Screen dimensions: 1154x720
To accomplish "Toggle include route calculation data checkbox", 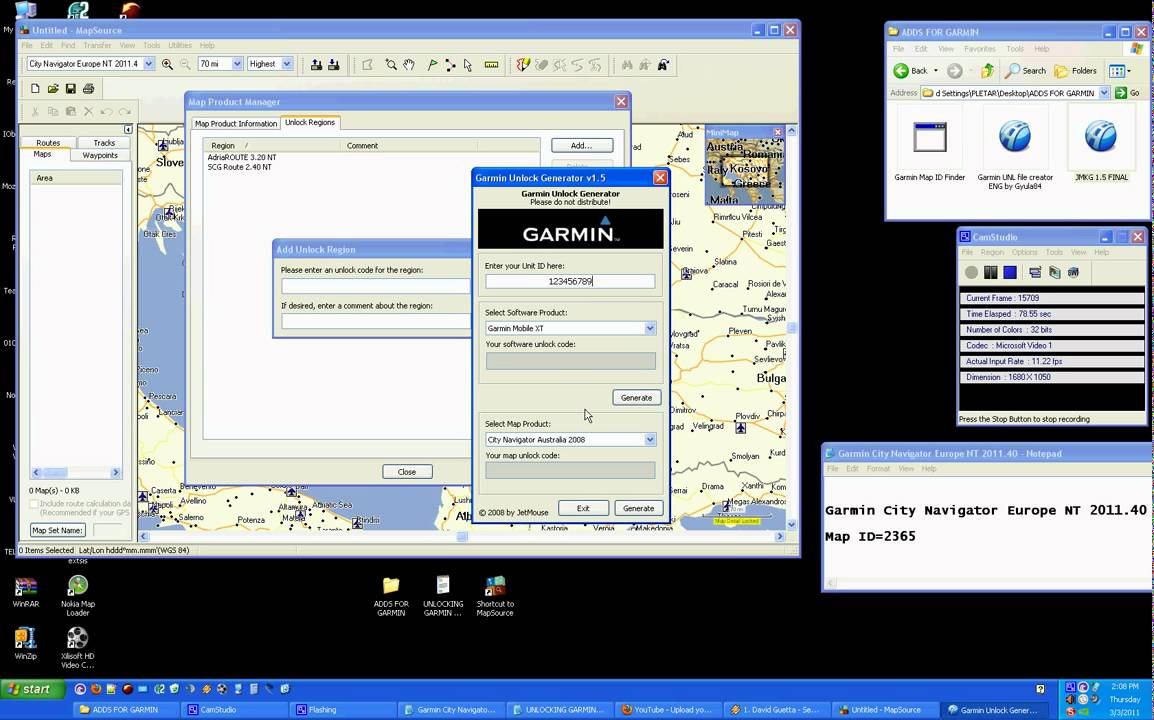I will [x=35, y=504].
